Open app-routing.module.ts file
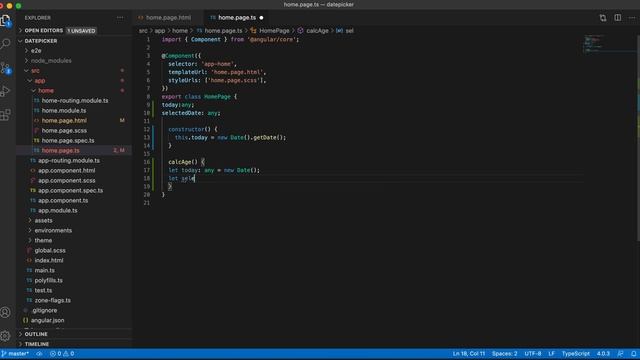The width and height of the screenshot is (640, 360). [69, 160]
